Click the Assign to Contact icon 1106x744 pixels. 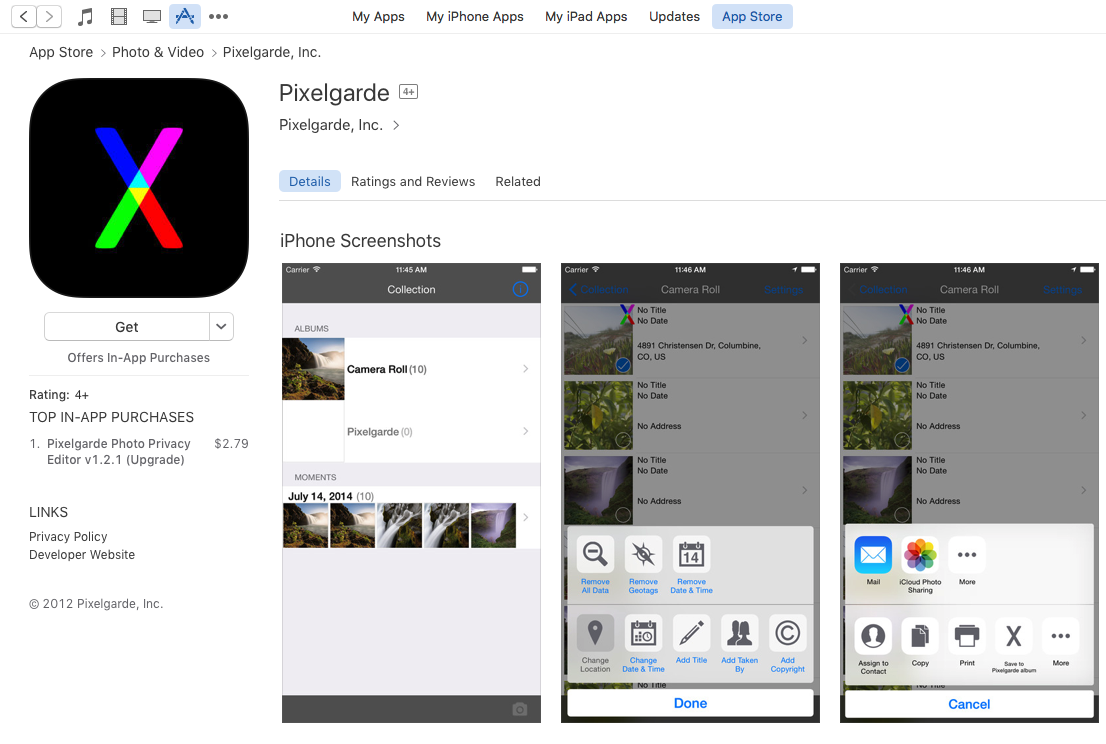pyautogui.click(x=873, y=636)
